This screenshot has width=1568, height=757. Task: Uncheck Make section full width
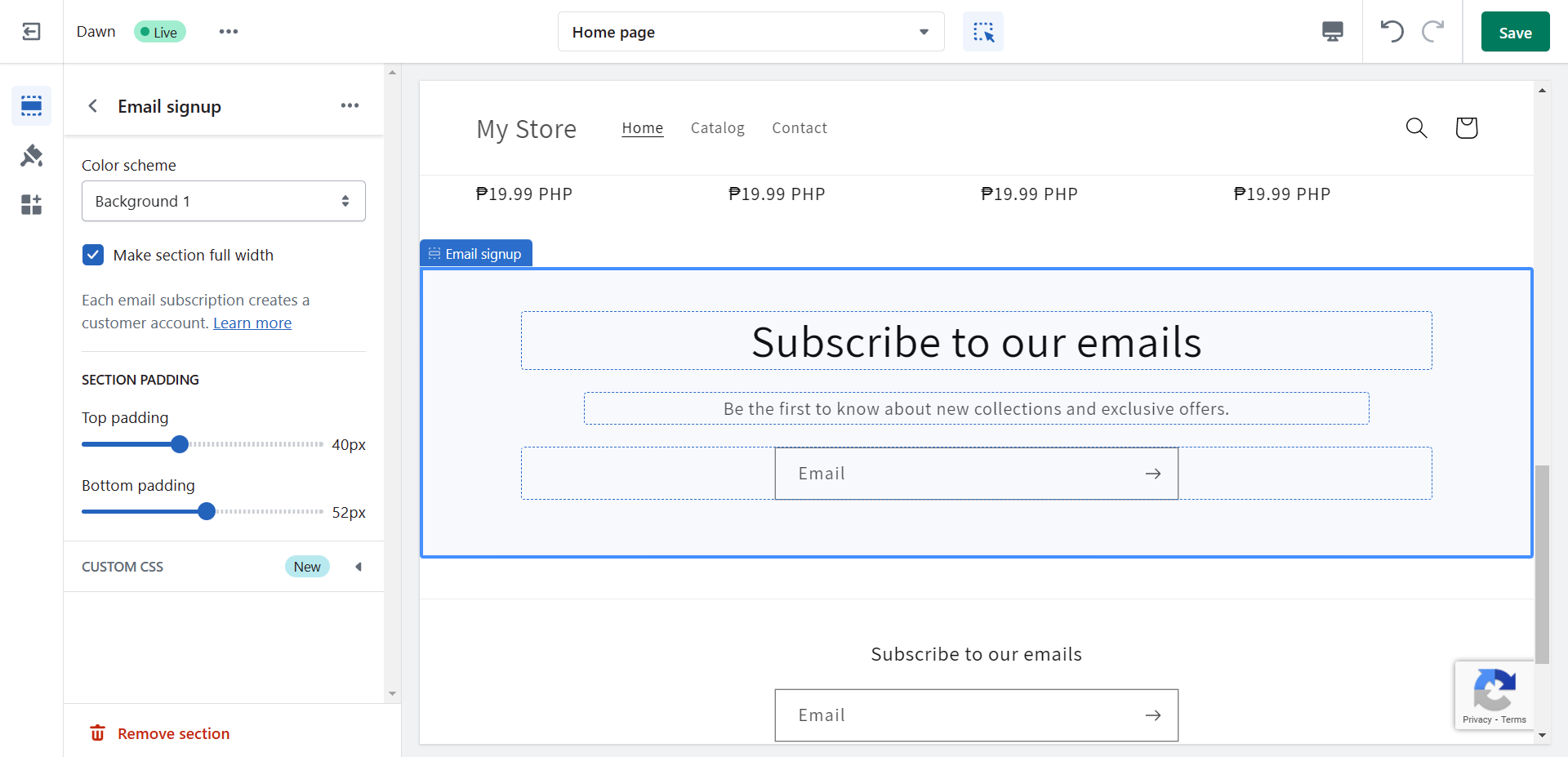pyautogui.click(x=93, y=255)
